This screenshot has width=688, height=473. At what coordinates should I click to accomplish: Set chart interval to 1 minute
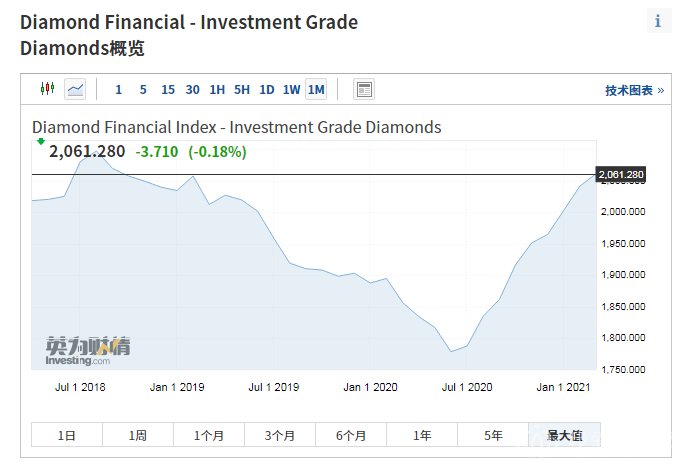(x=118, y=90)
